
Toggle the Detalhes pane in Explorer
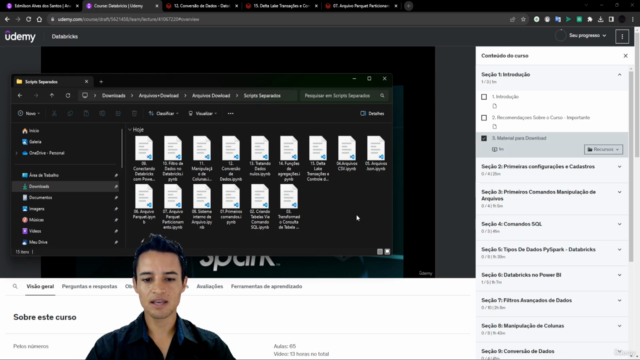(372, 113)
